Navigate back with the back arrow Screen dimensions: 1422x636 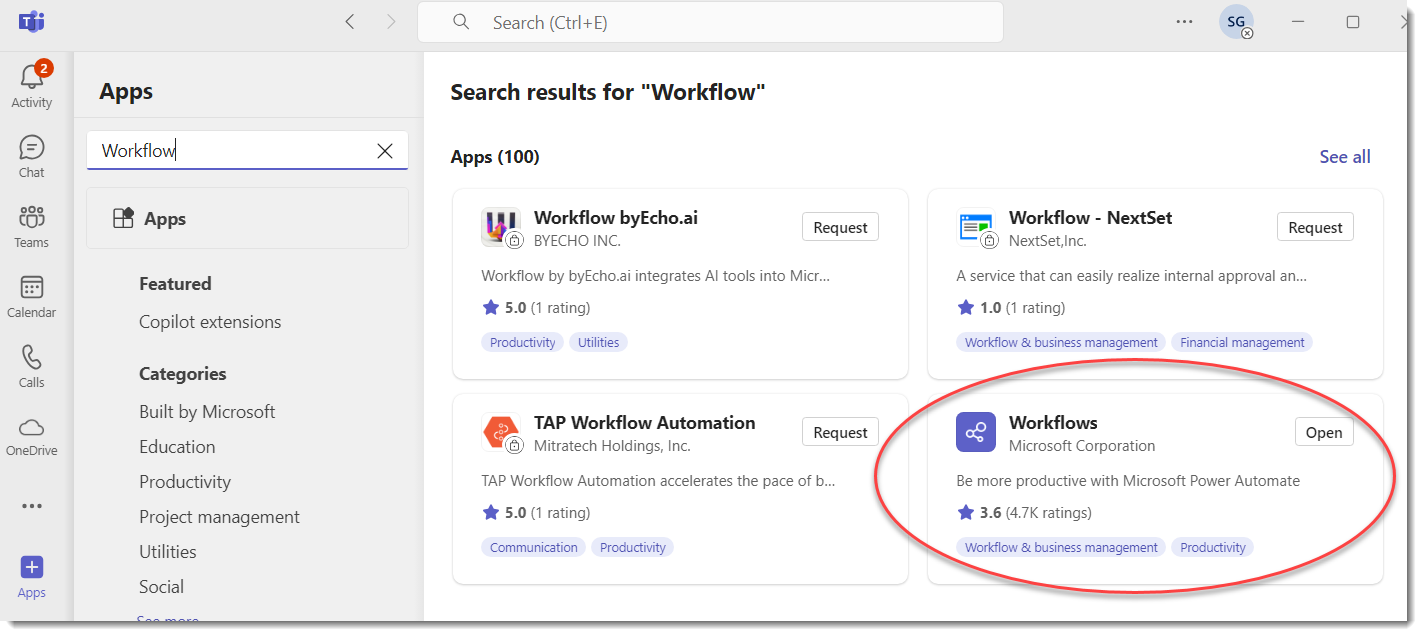click(x=350, y=22)
